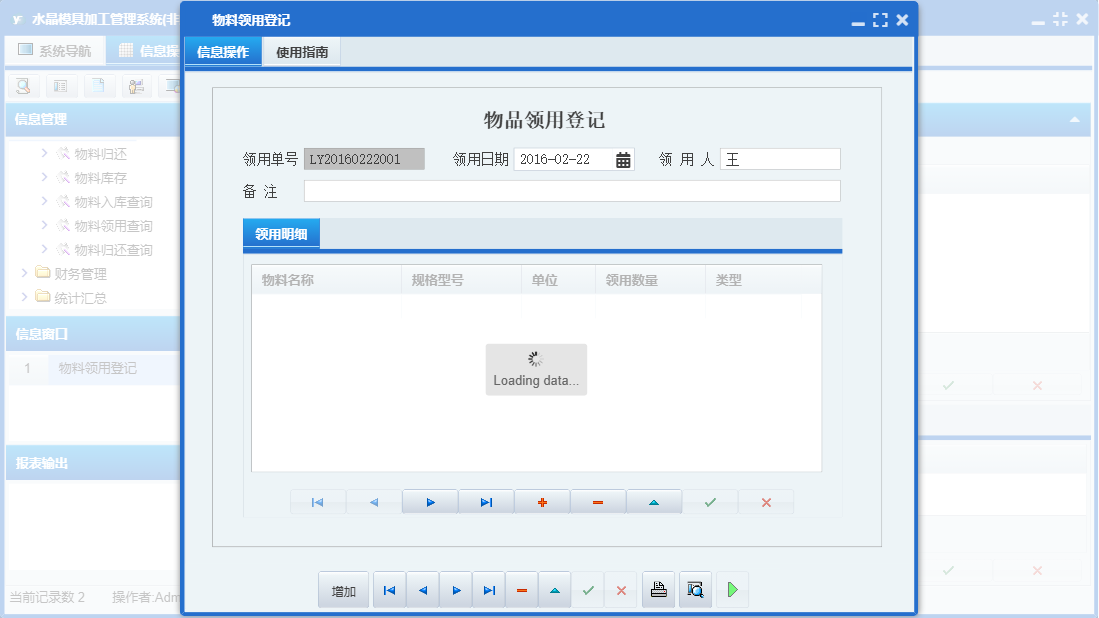Add a new detail row with the plus icon
Image resolution: width=1099 pixels, height=618 pixels.
[x=542, y=501]
